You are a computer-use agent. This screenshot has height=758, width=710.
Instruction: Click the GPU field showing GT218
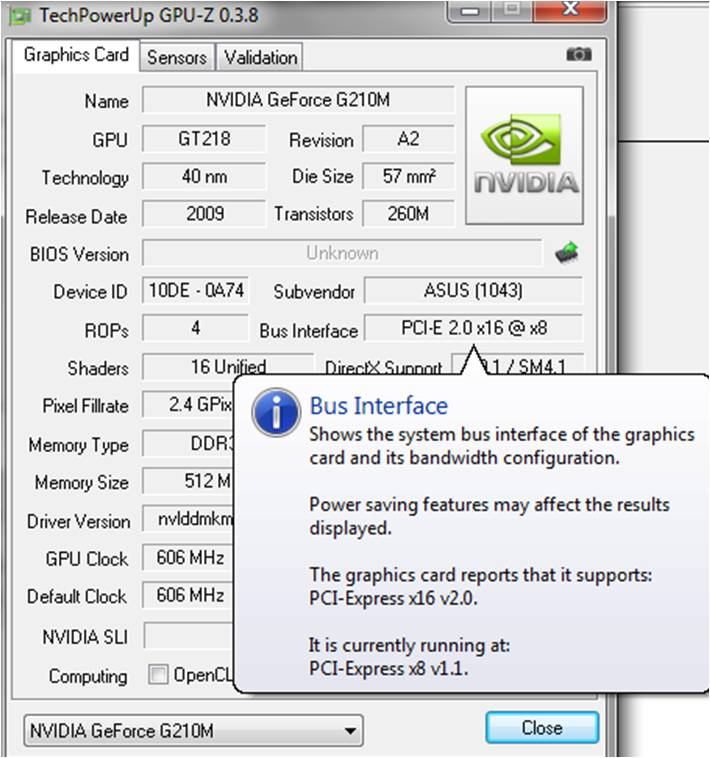click(204, 139)
